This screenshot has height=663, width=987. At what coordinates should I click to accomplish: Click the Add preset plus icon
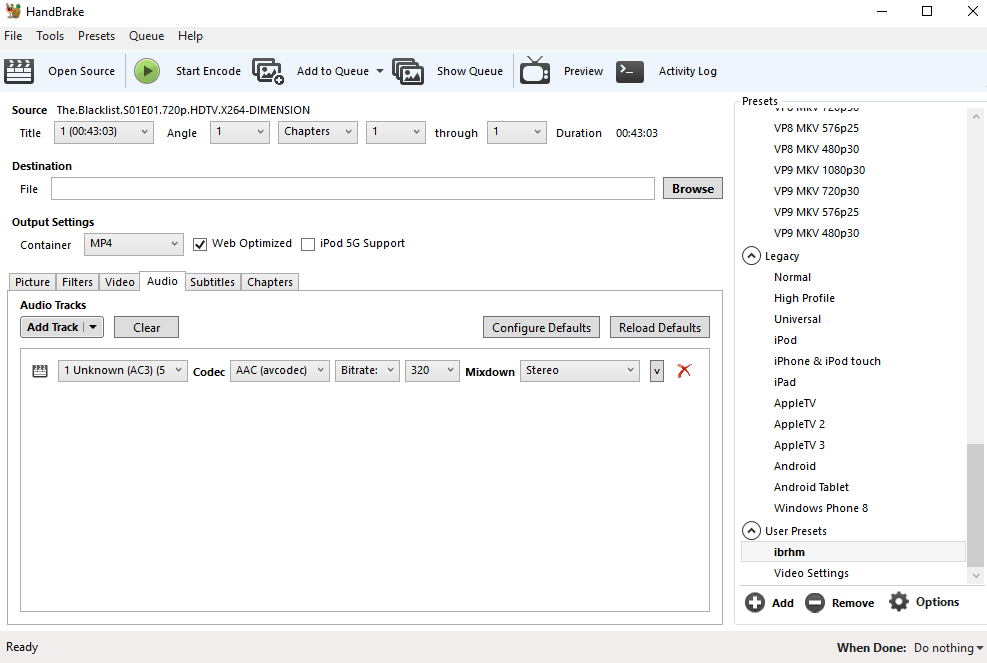point(755,603)
